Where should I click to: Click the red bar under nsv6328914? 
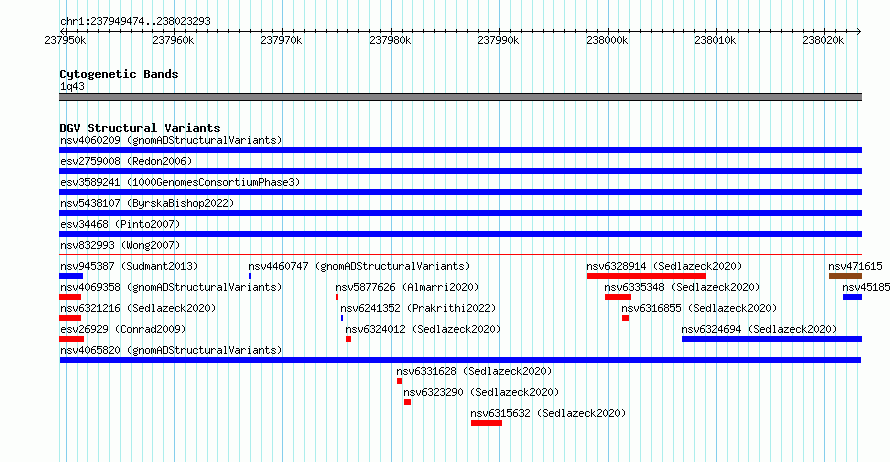coord(646,276)
